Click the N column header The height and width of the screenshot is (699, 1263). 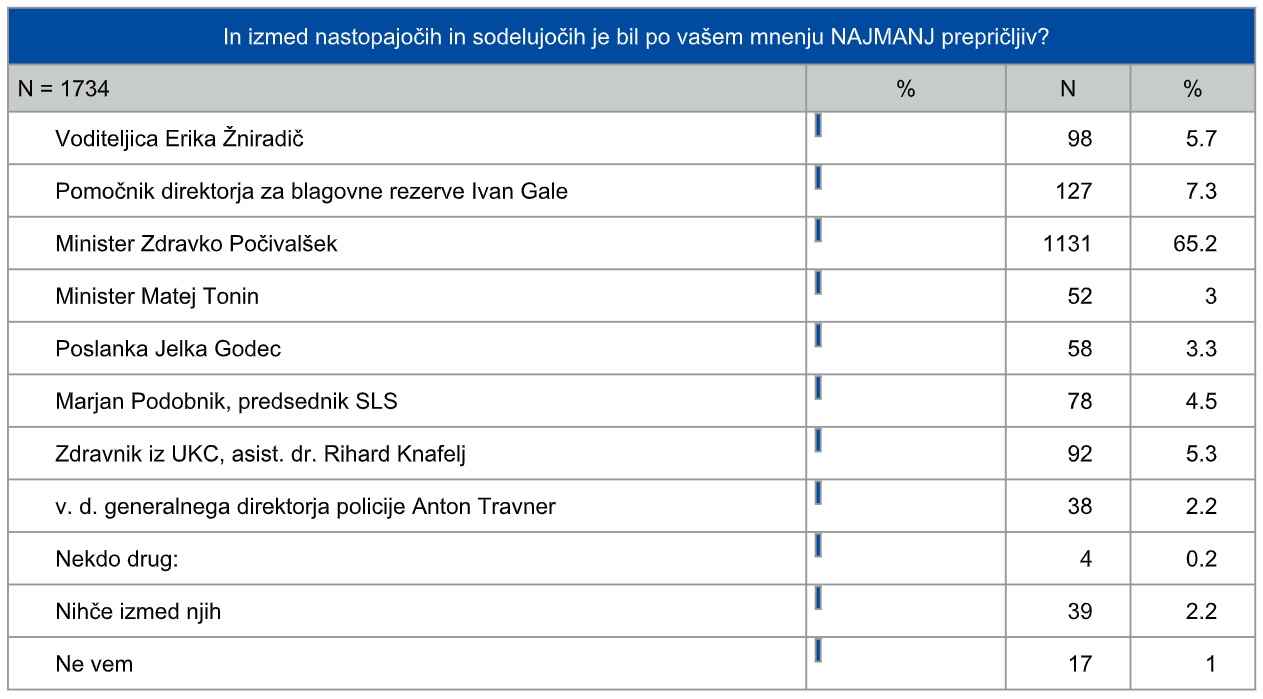tap(1067, 89)
